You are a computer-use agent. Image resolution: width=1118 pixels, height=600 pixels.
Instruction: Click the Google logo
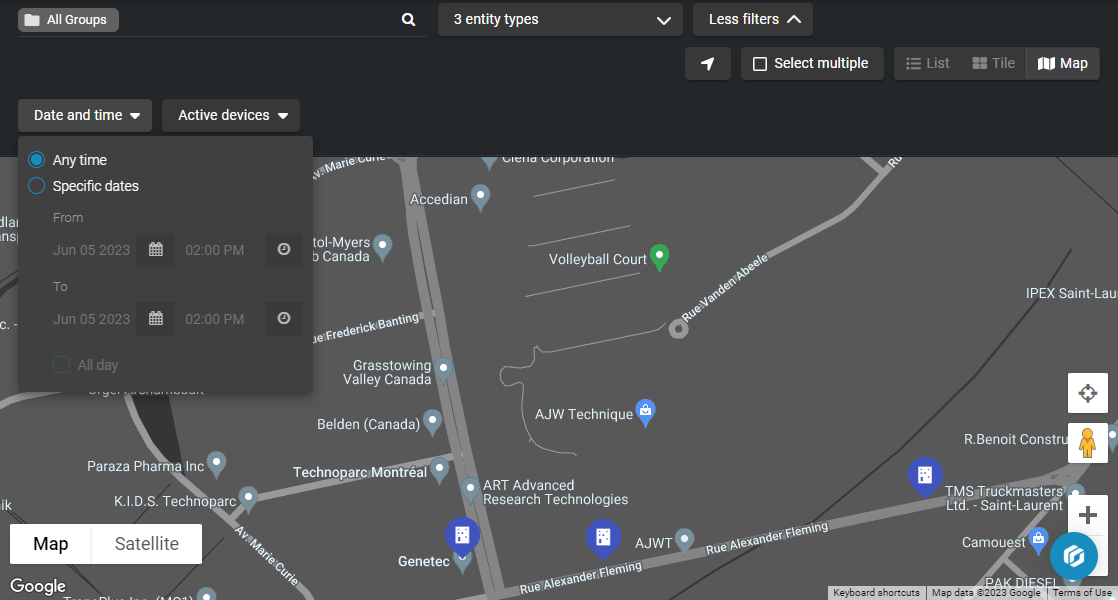click(x=38, y=586)
